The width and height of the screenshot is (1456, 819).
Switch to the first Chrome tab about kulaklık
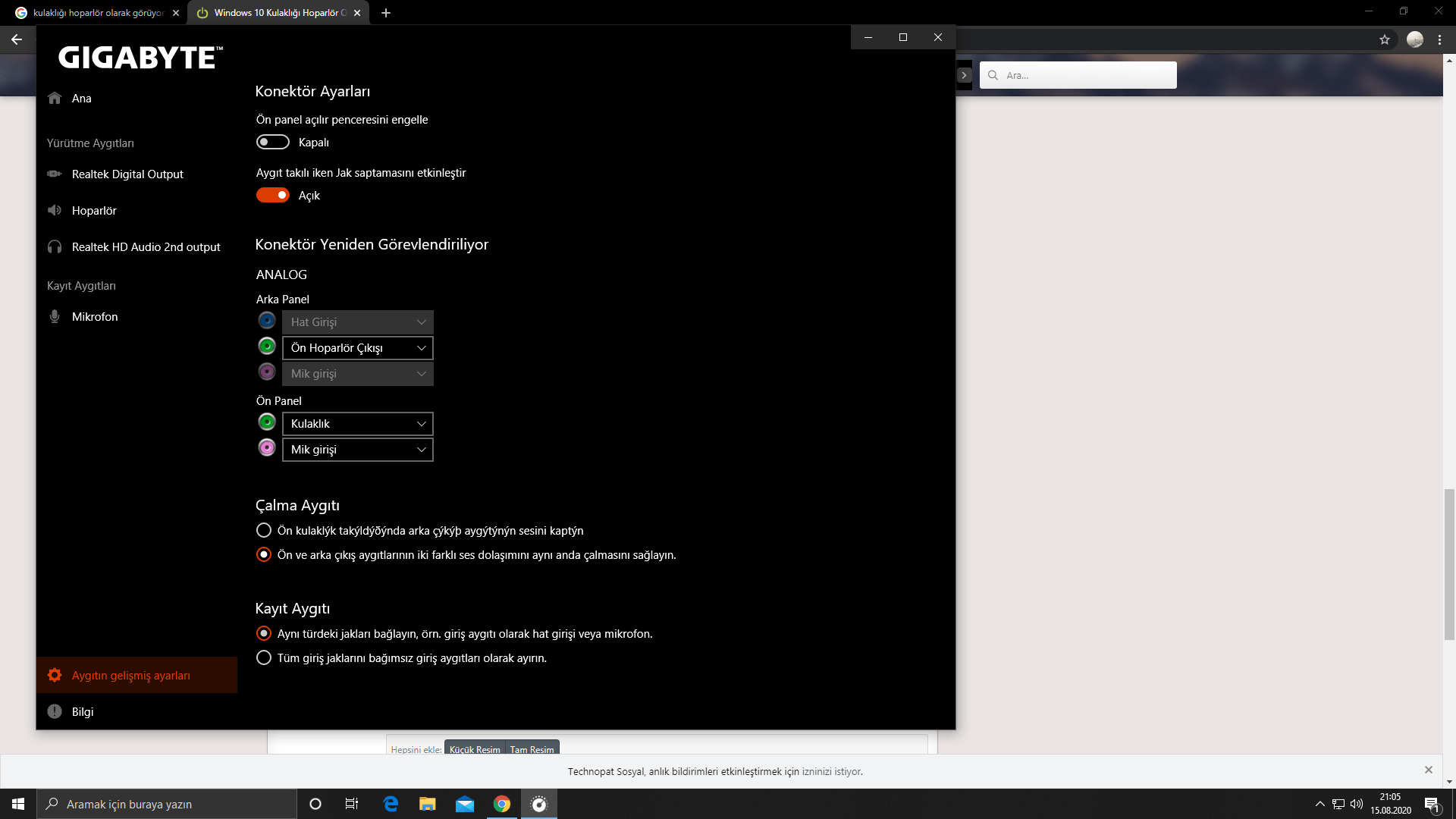[x=99, y=13]
